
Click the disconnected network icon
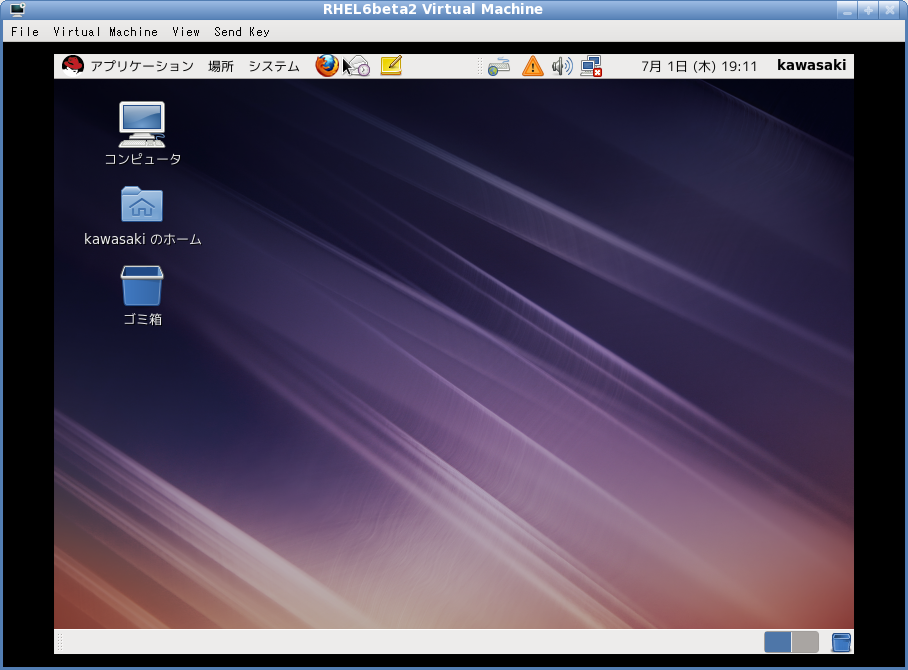click(591, 66)
